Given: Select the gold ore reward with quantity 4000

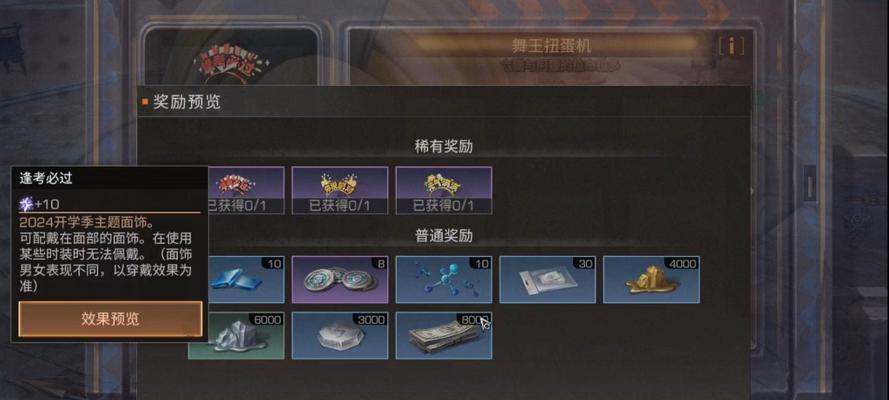Looking at the screenshot, I should pyautogui.click(x=651, y=279).
